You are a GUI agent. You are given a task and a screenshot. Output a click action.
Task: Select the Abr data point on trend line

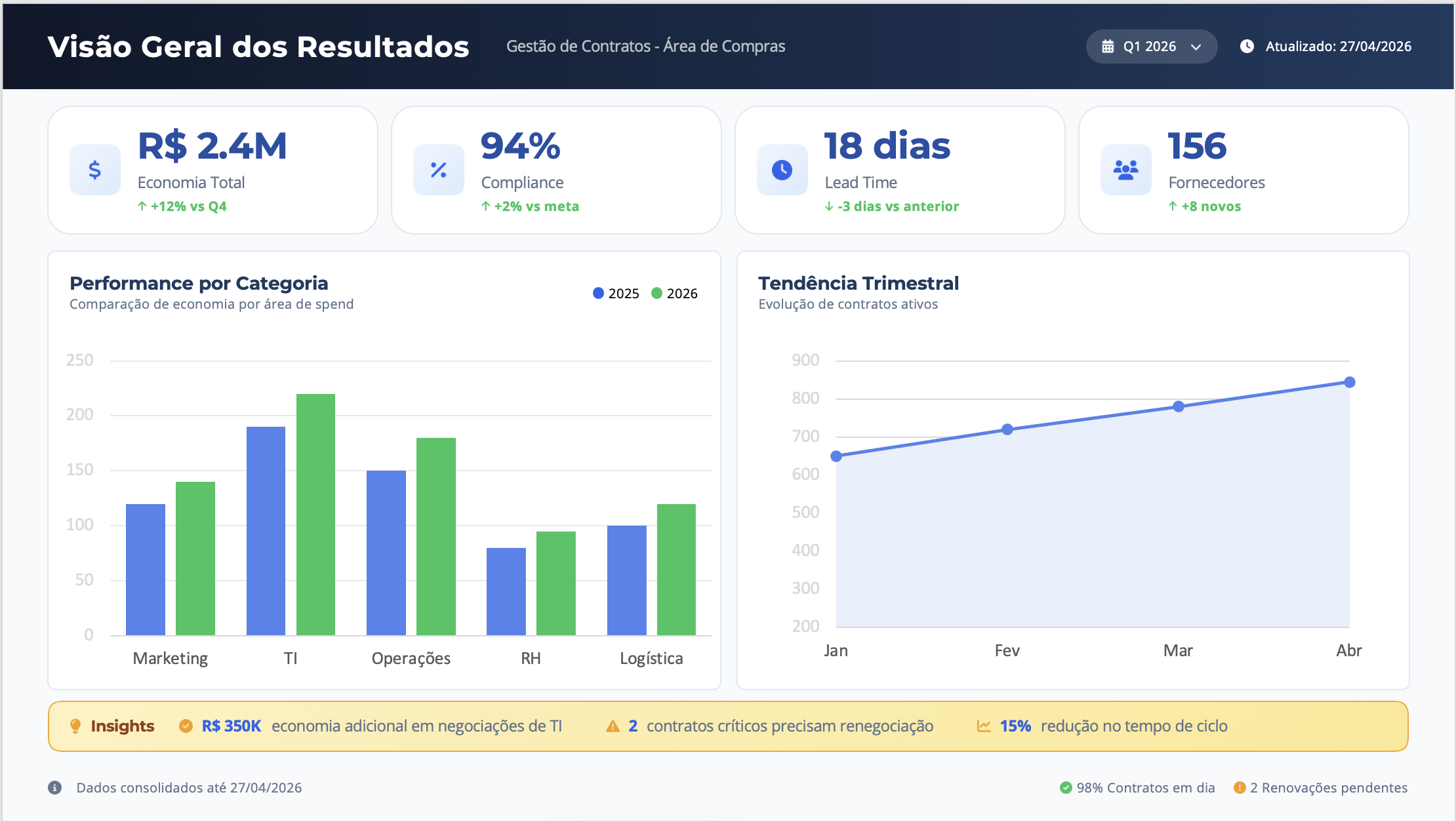coord(1350,382)
